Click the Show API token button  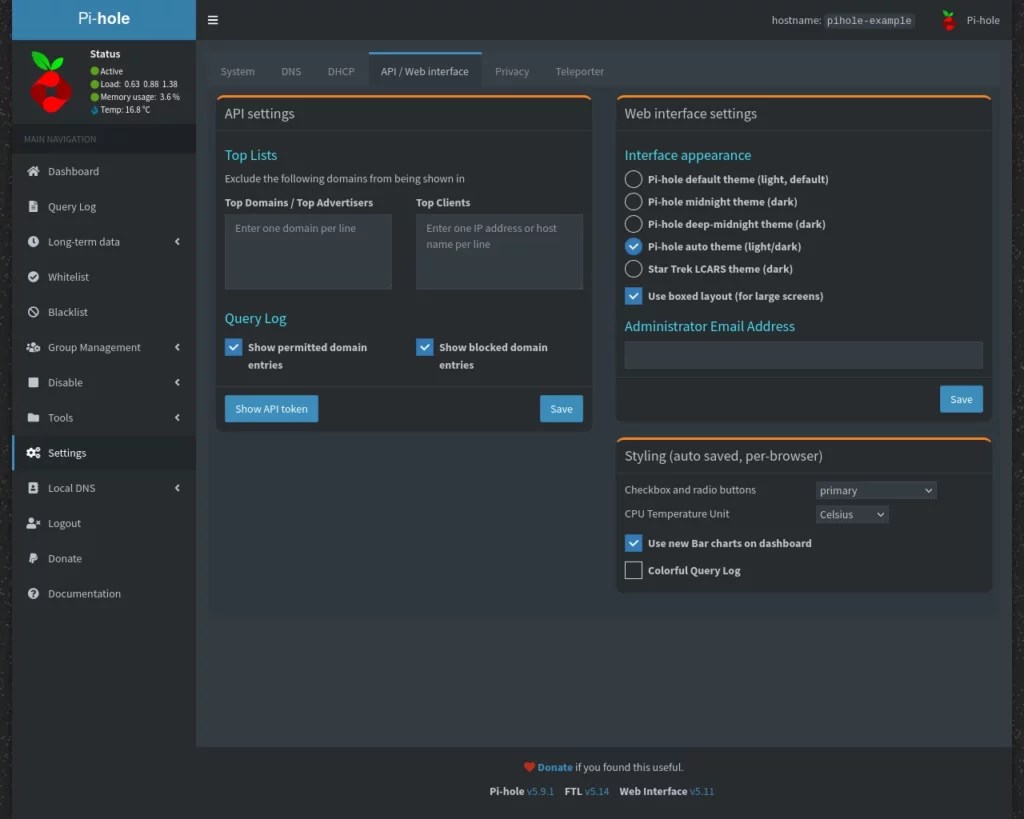click(x=271, y=408)
